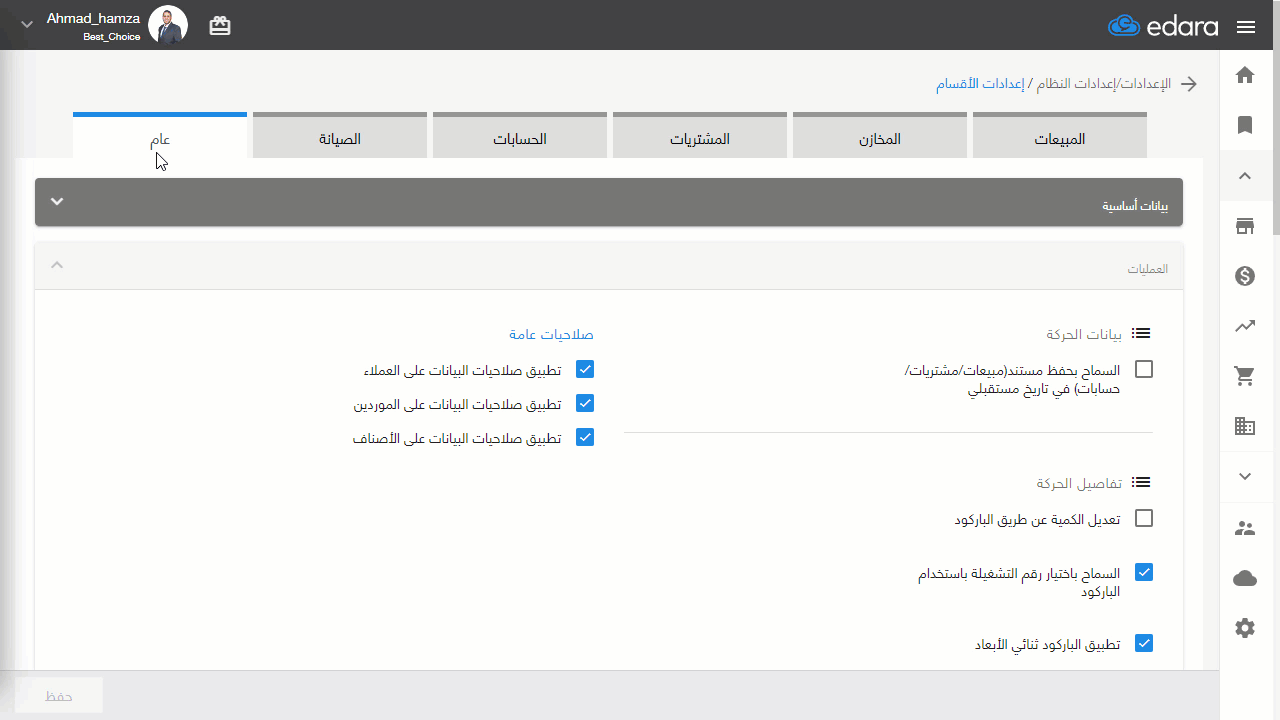Uncheck تطبيق صلاحيات البيانات على العملاء
The image size is (1280, 720).
pyautogui.click(x=585, y=369)
